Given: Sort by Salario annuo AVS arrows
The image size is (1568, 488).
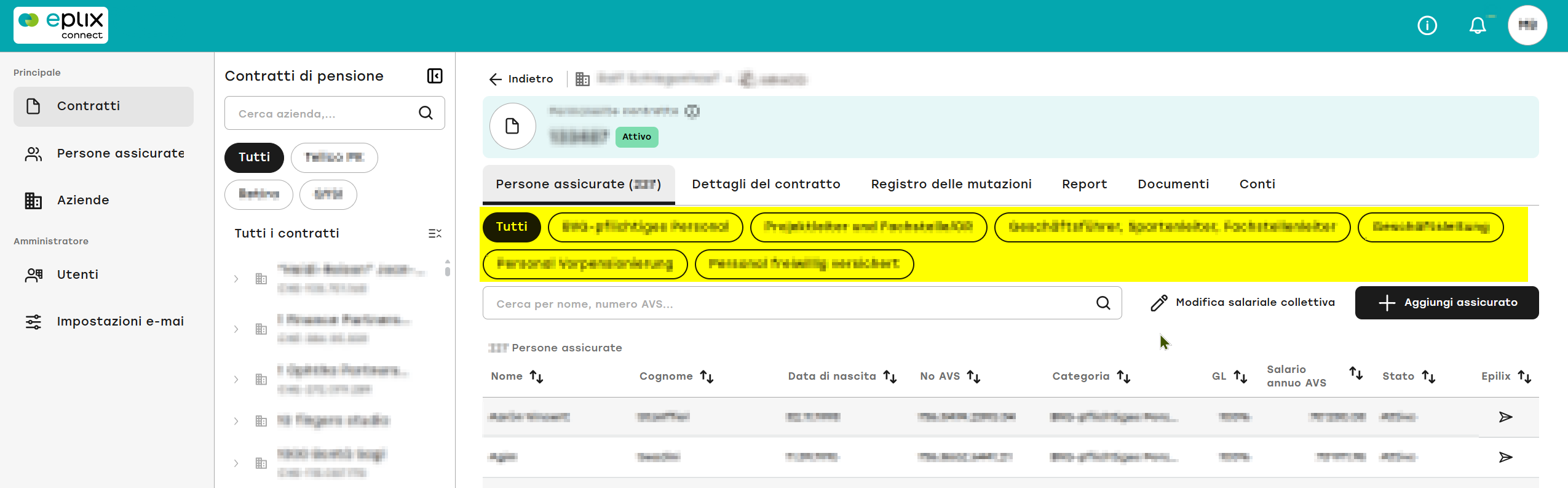Looking at the screenshot, I should (x=1356, y=373).
